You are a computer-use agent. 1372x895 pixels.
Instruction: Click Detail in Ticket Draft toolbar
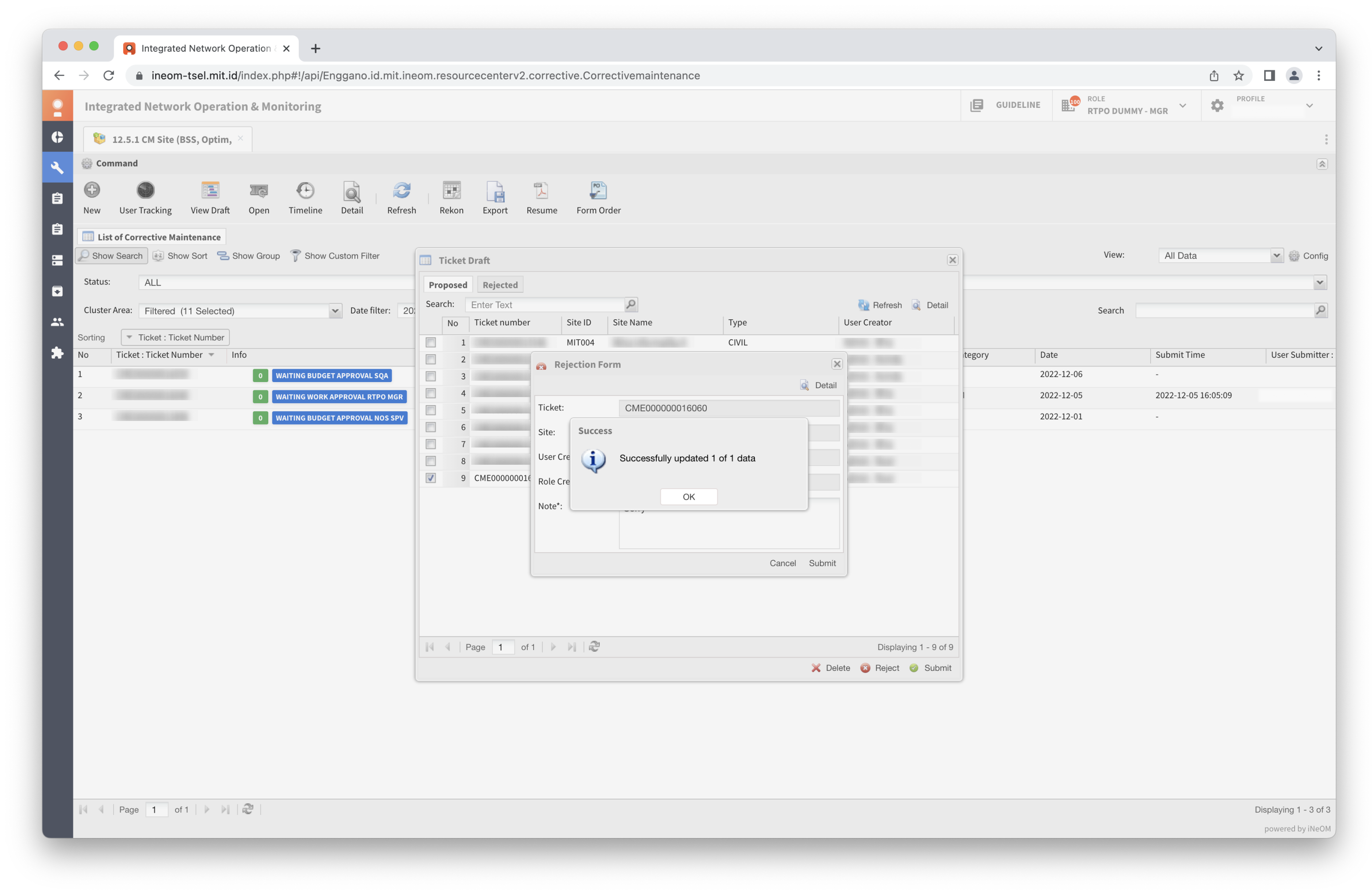930,305
